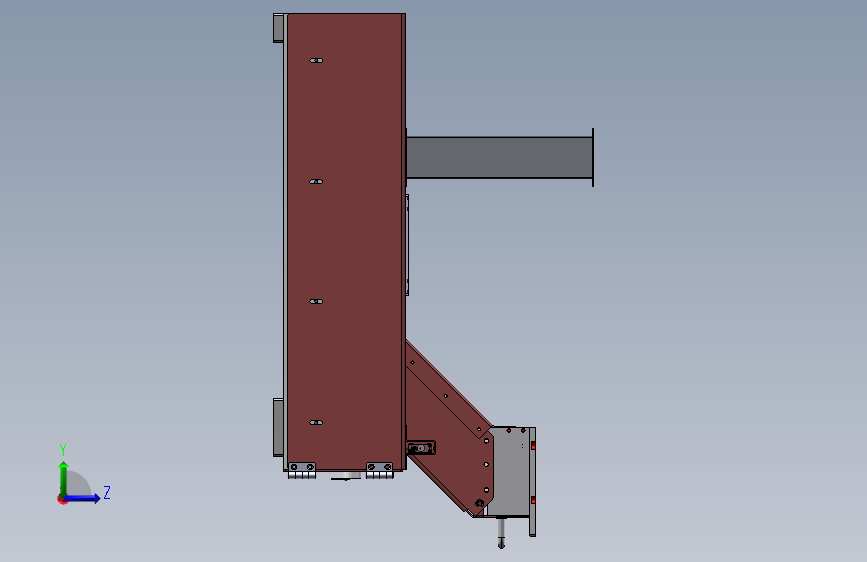
Task: Select the gray horizontal duct
Action: point(499,158)
